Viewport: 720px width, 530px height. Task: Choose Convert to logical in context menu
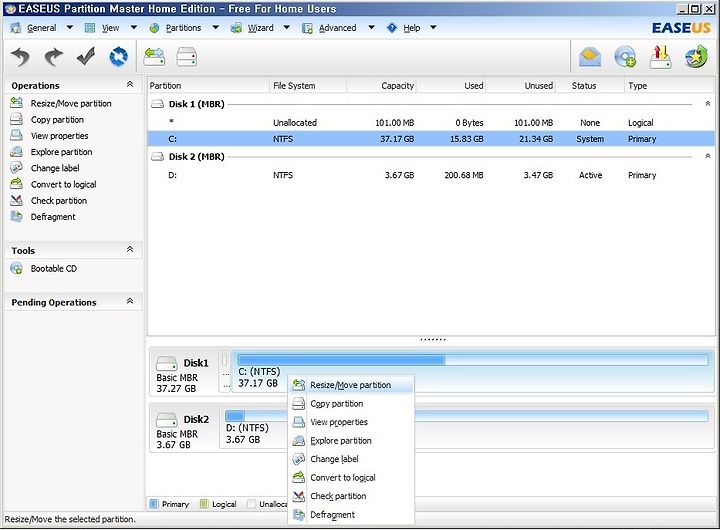point(351,478)
